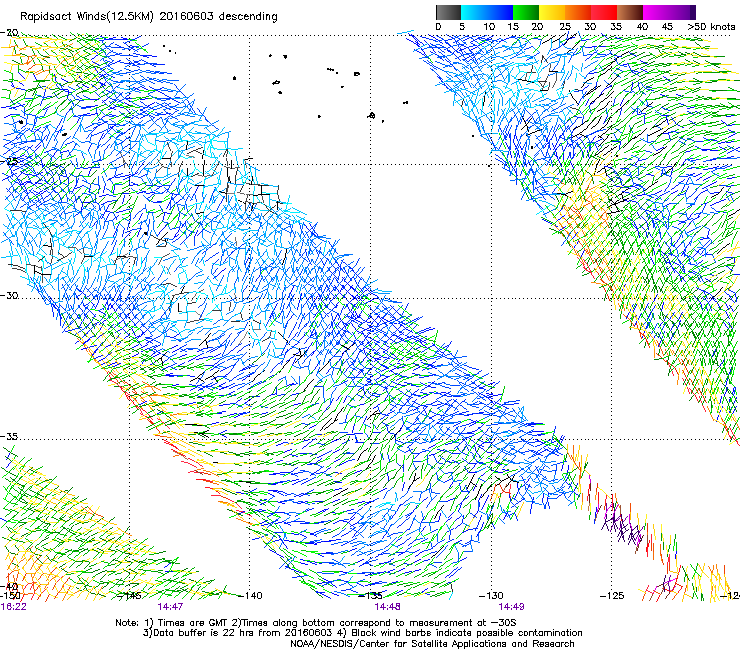740x650 pixels.
Task: Click the -140 longitude axis label
Action: 251,596
